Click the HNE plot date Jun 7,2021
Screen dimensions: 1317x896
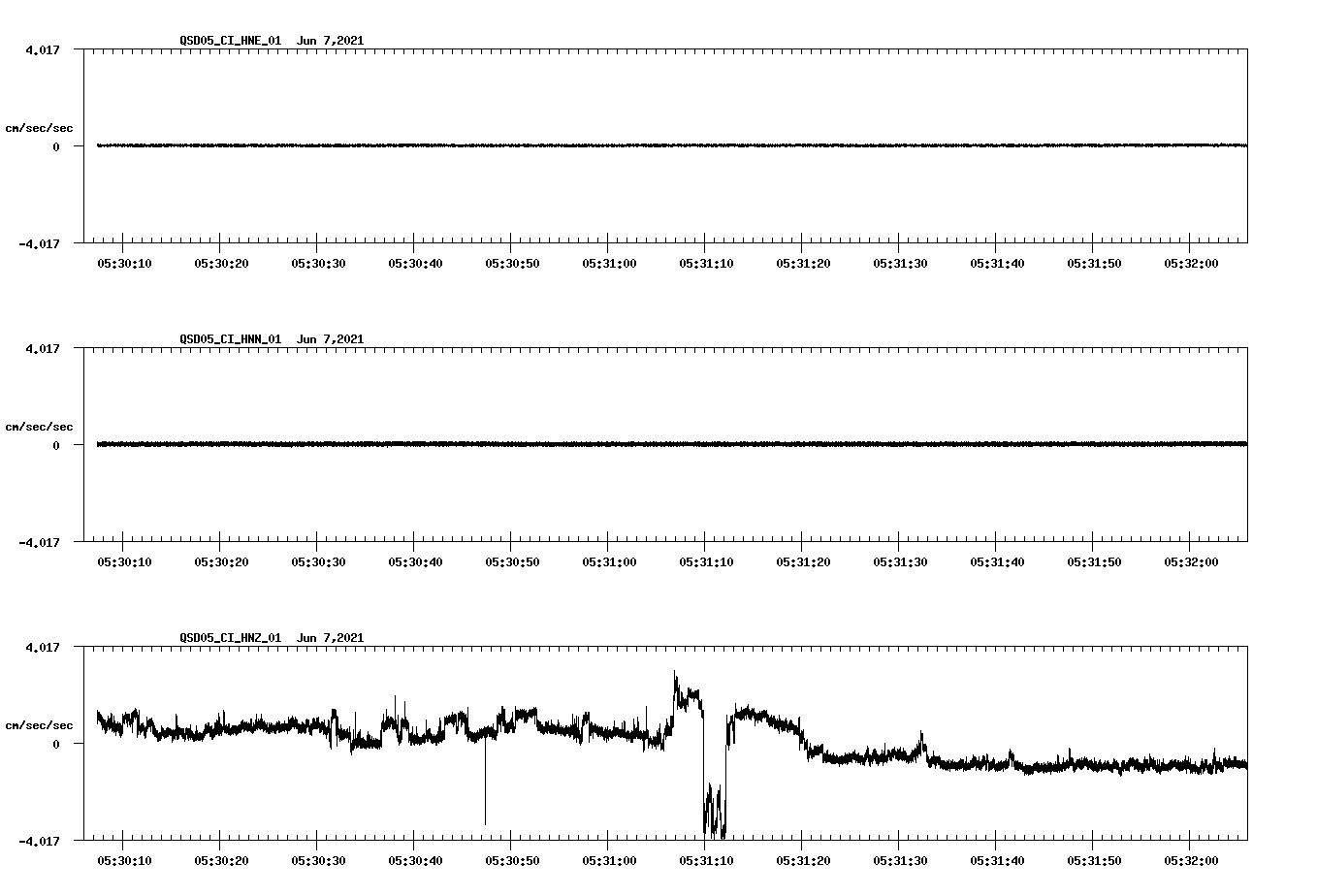tap(330, 41)
